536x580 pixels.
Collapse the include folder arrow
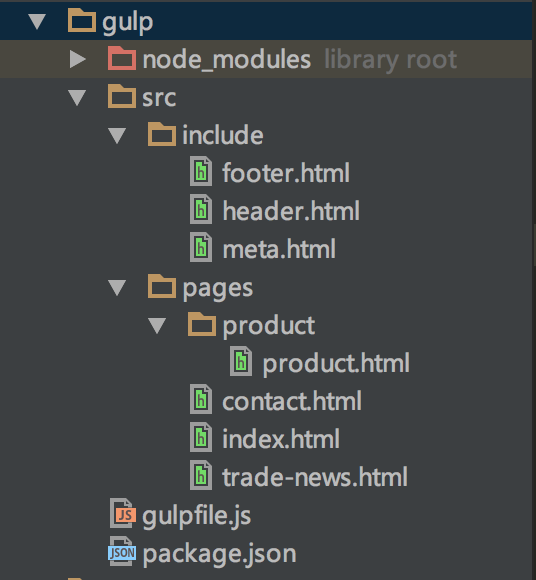pos(117,135)
